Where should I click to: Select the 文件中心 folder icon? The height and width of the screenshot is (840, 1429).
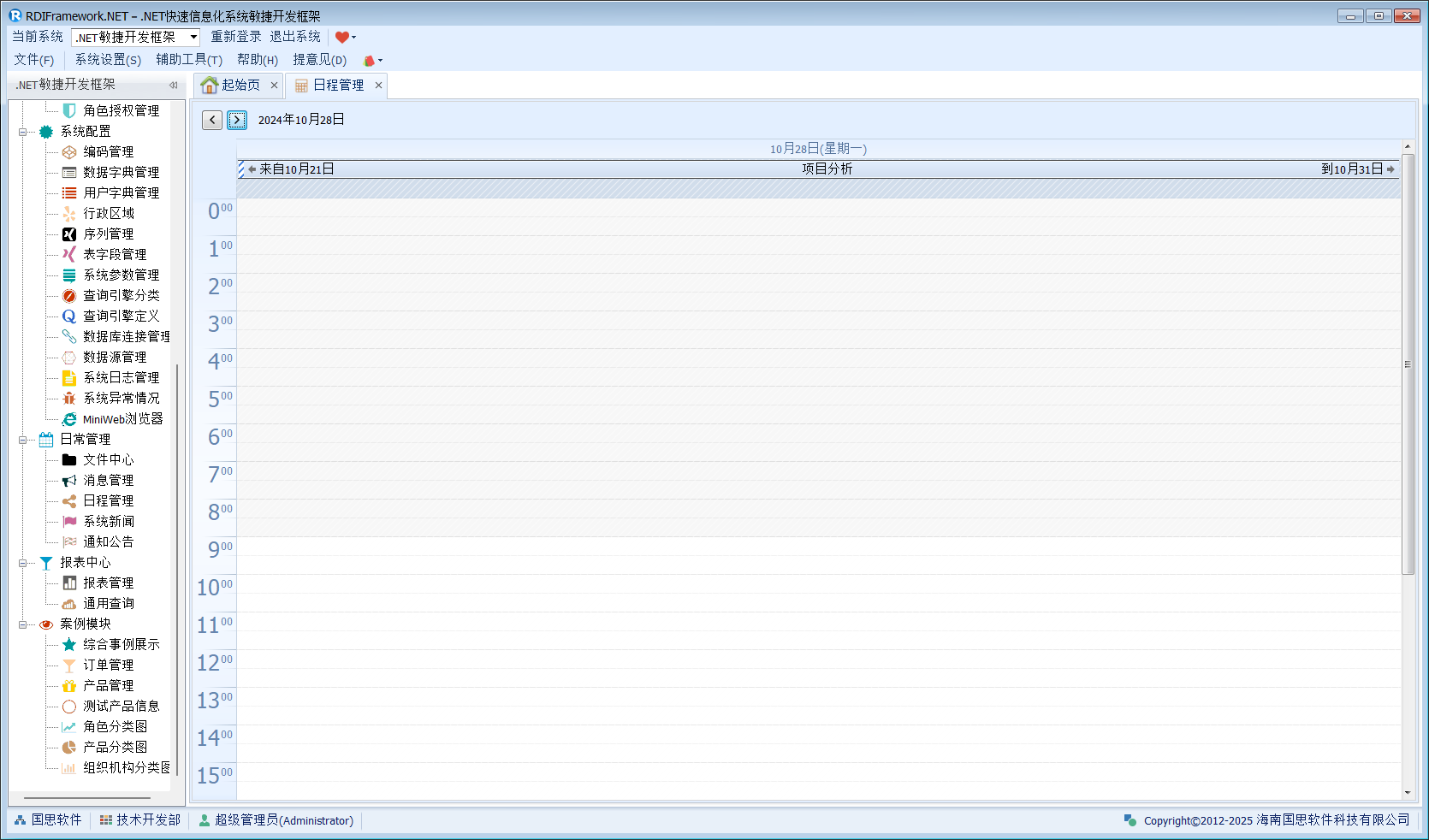(x=69, y=460)
